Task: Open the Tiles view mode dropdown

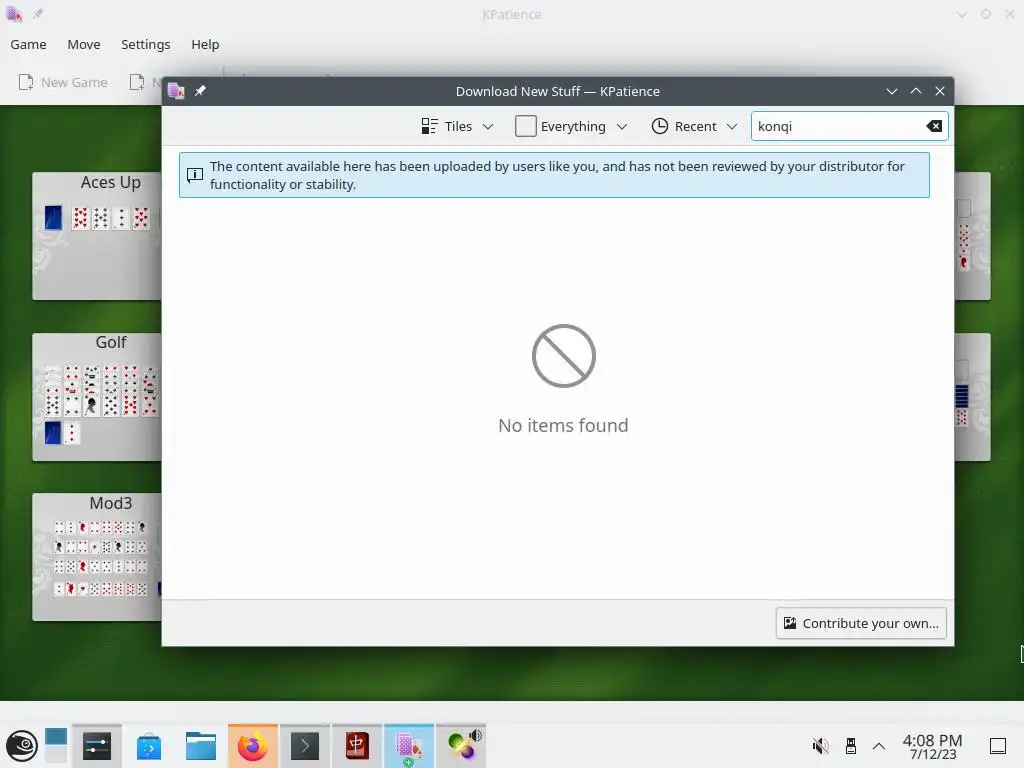Action: point(457,126)
